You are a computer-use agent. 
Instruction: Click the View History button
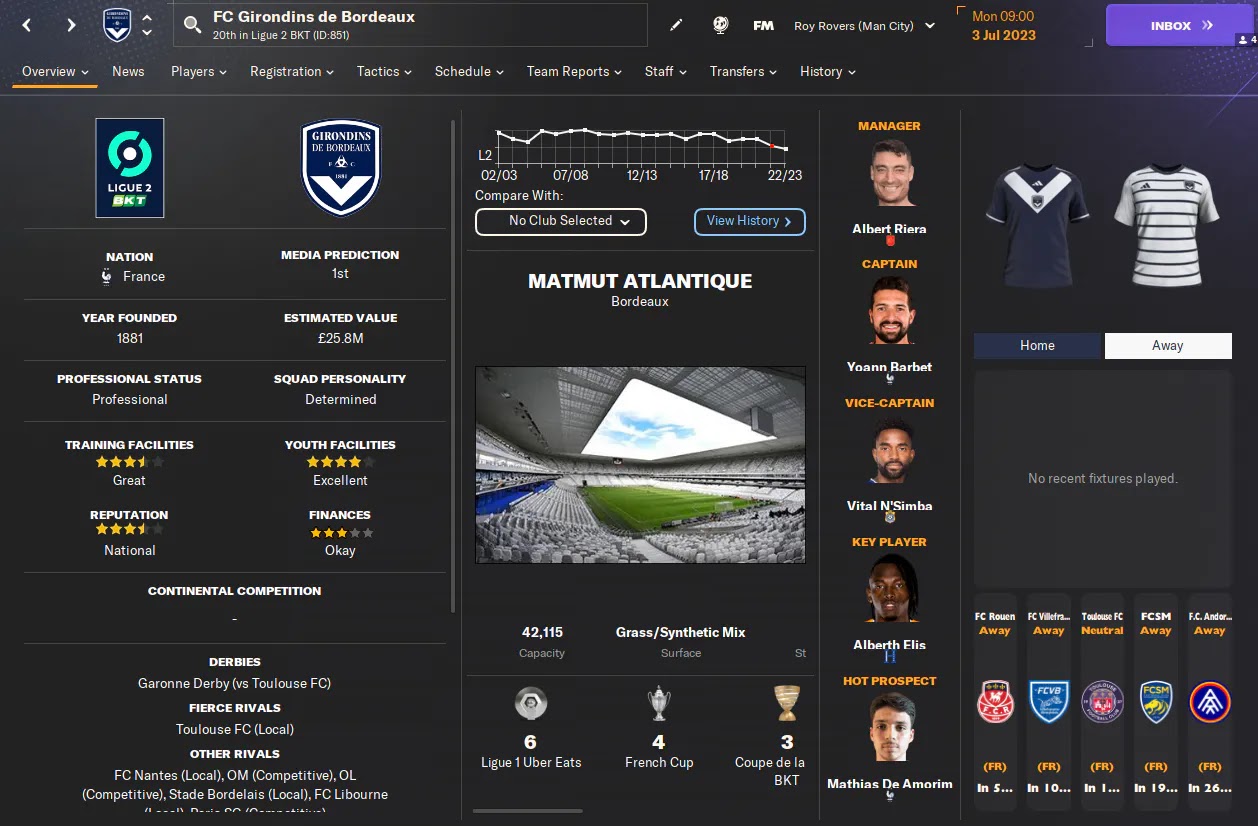749,221
